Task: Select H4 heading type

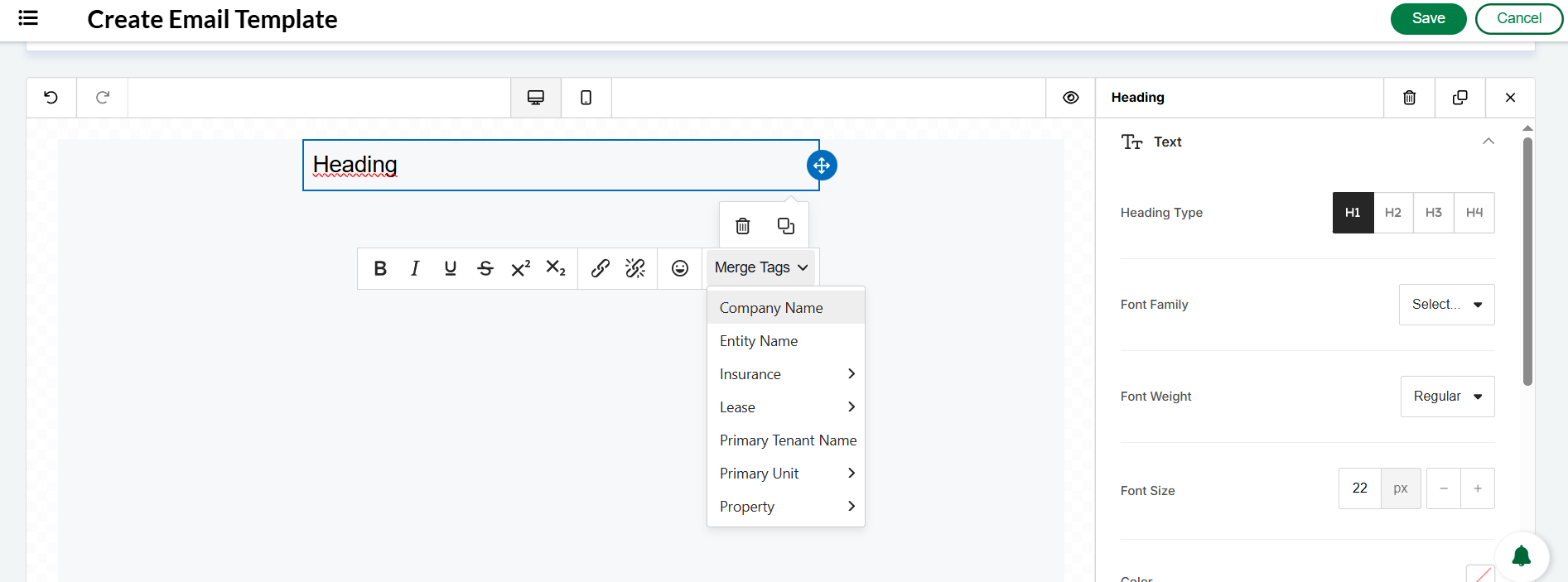Action: tap(1474, 213)
